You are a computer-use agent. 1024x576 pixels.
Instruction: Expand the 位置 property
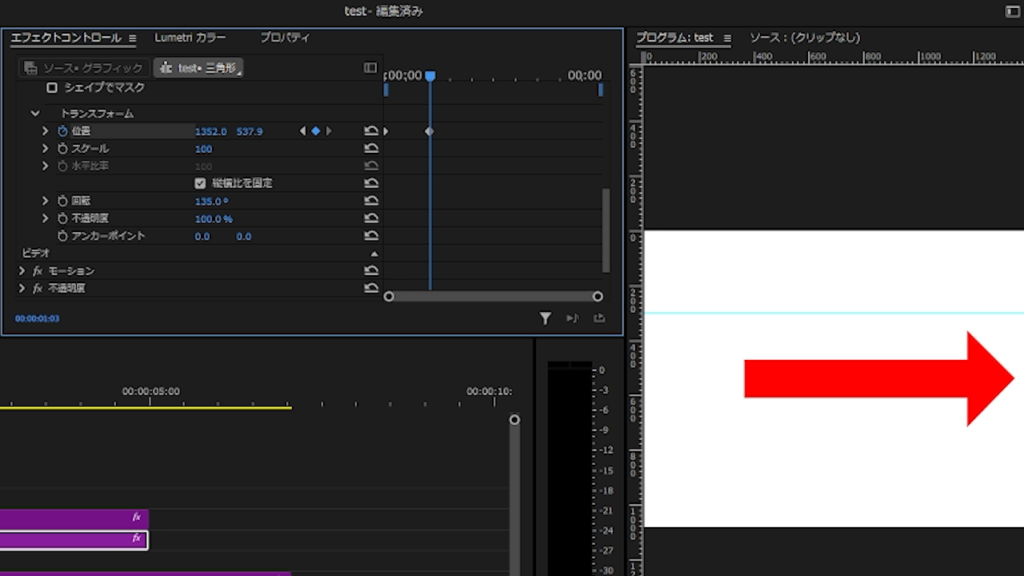pos(45,131)
